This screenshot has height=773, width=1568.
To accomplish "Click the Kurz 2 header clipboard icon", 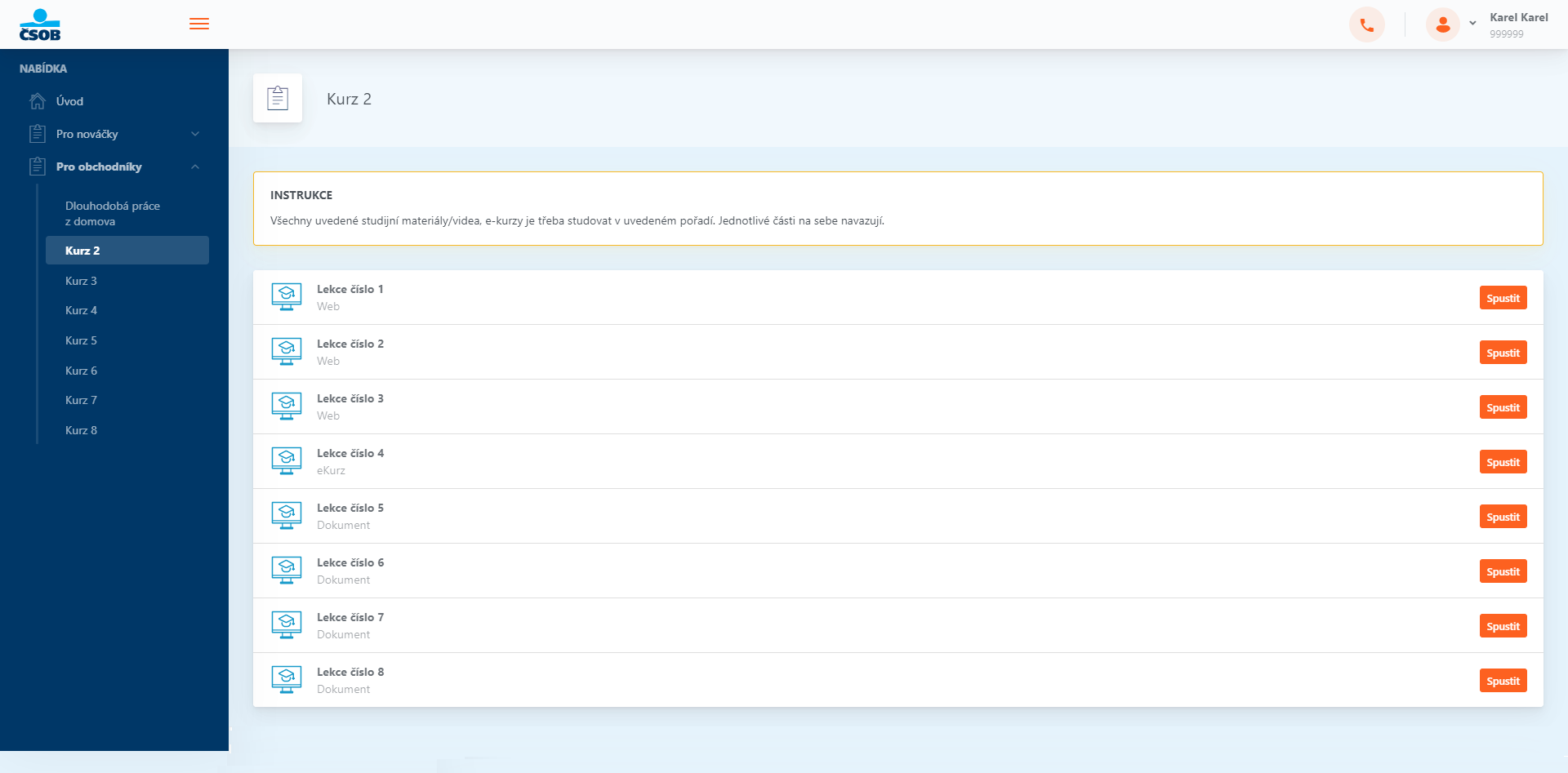I will 278,98.
